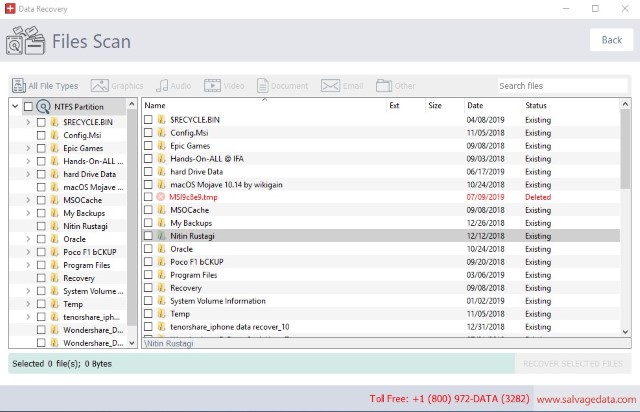Click the Graphics file type filter icon
The width and height of the screenshot is (640, 412).
pyautogui.click(x=99, y=86)
